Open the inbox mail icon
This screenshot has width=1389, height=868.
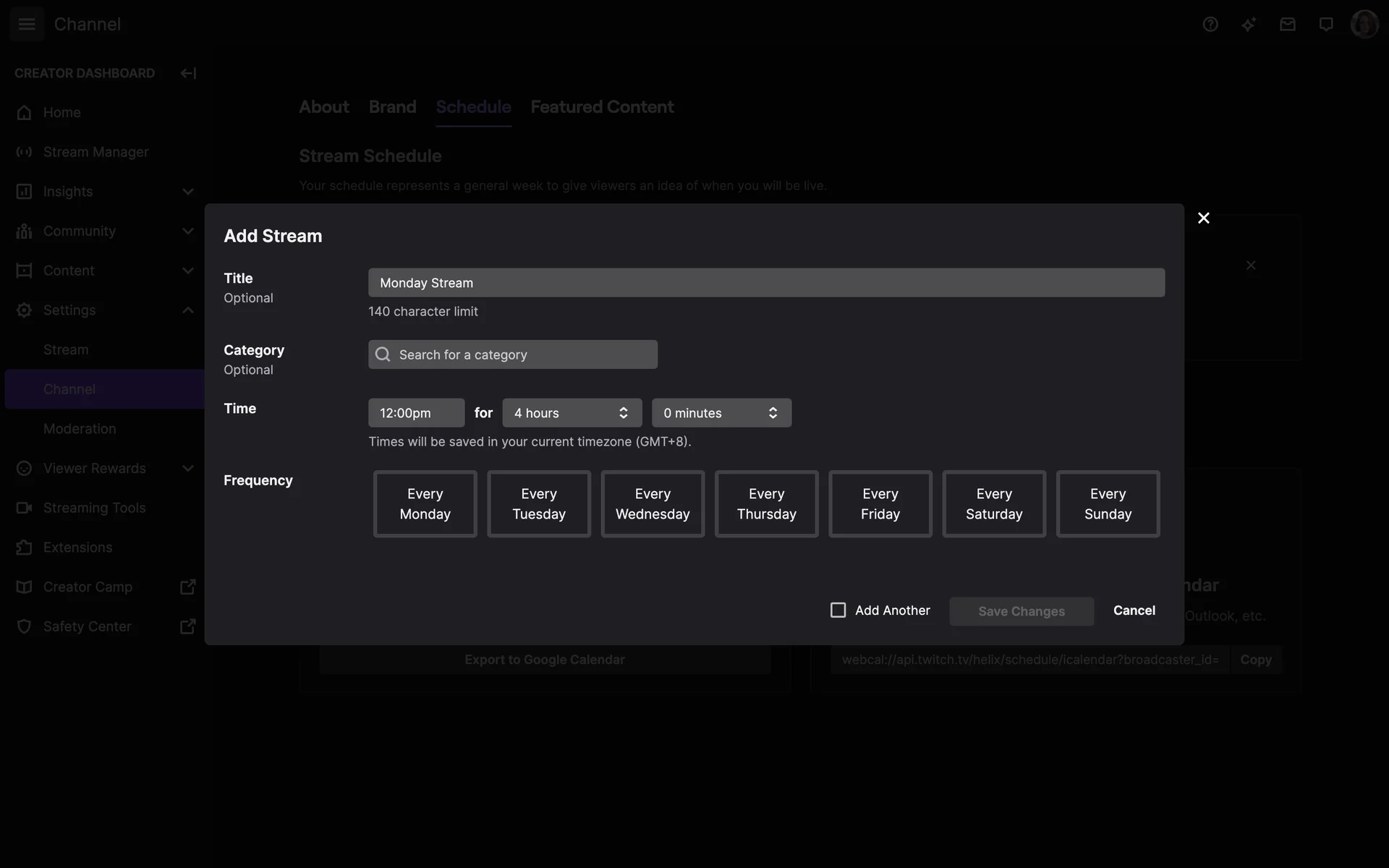click(1287, 25)
